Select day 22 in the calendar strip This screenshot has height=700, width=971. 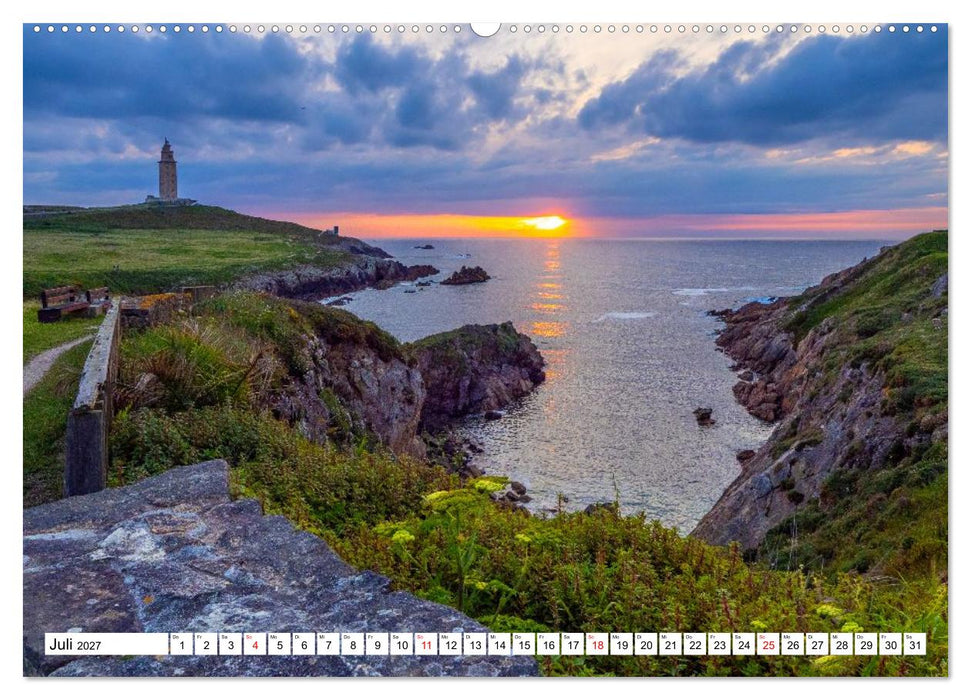tap(695, 644)
